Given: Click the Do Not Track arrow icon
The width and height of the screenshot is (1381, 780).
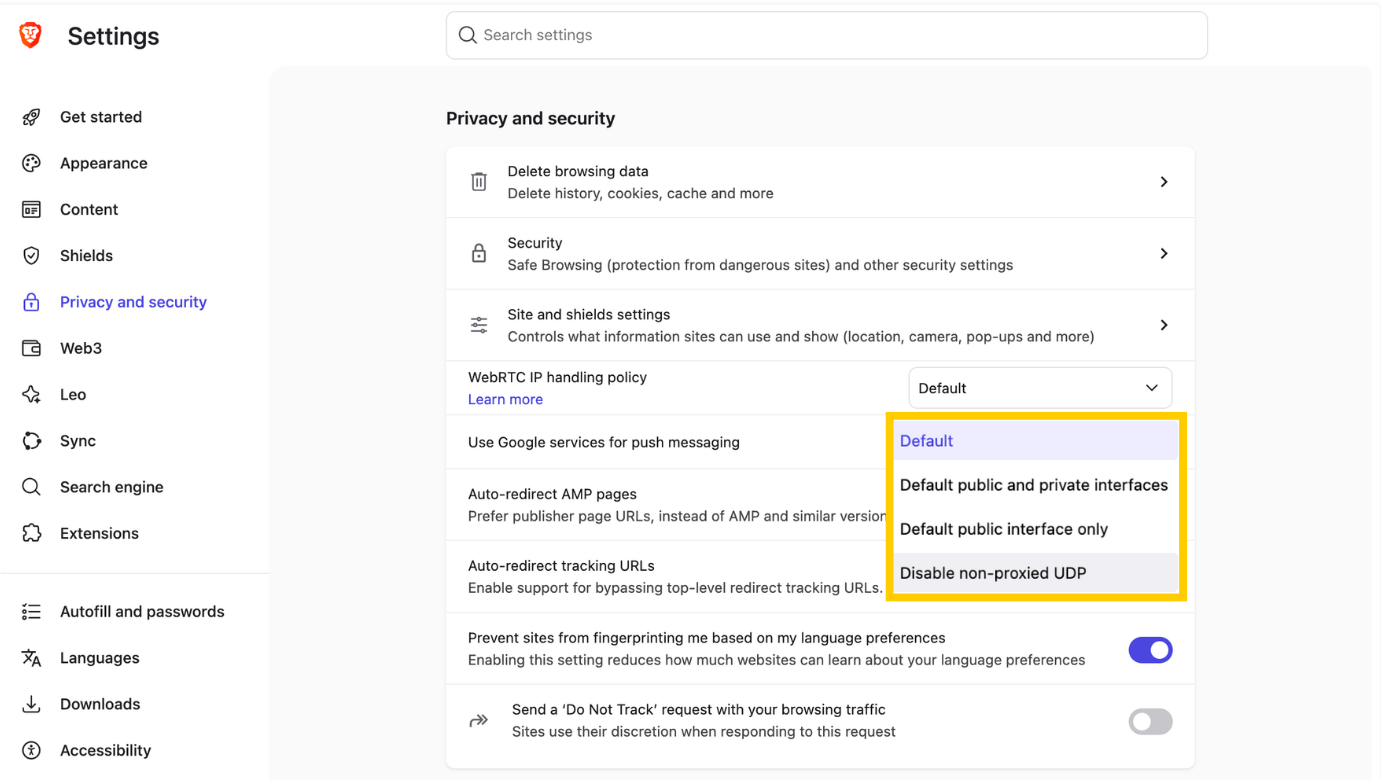Looking at the screenshot, I should tap(479, 721).
